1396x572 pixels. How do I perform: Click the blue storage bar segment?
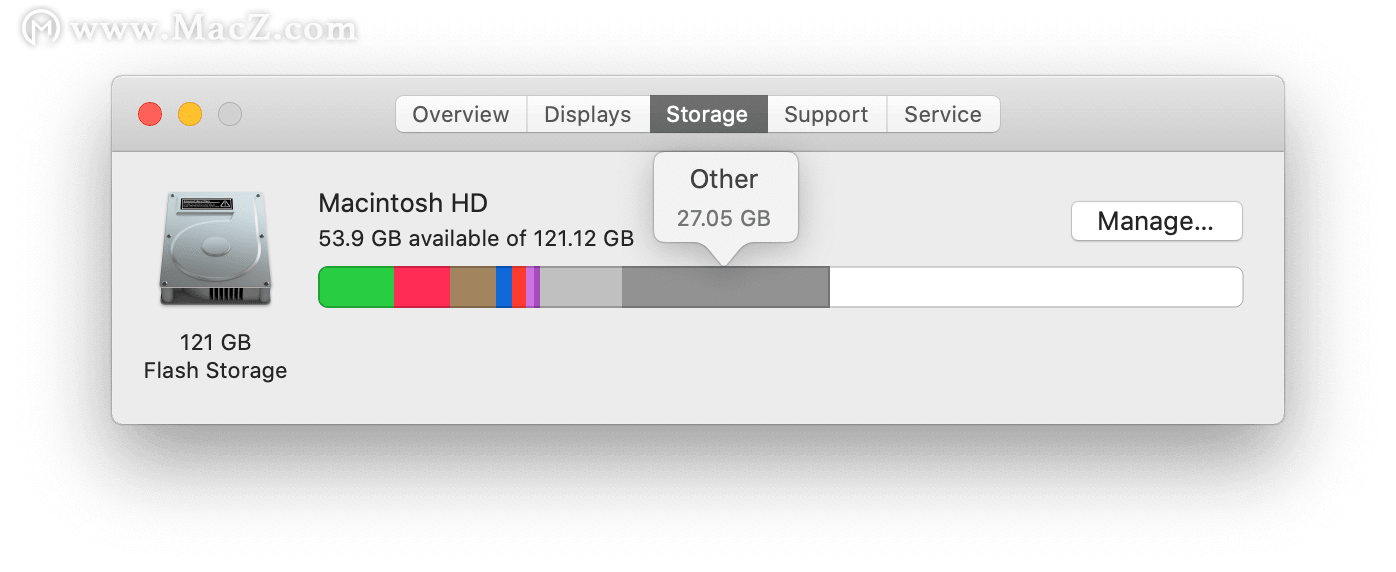click(x=504, y=287)
